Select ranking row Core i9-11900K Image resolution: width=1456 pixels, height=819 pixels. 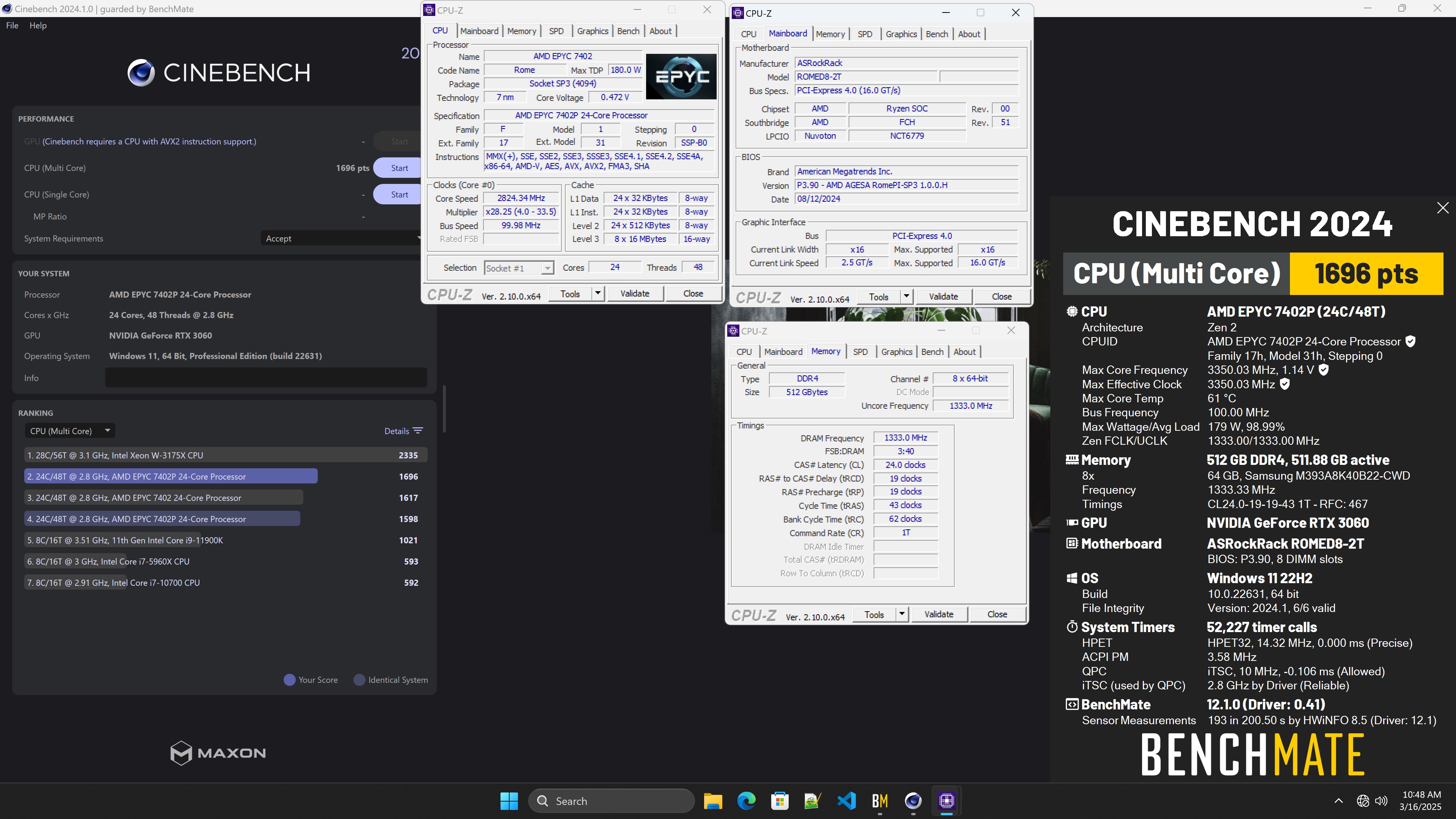226,540
